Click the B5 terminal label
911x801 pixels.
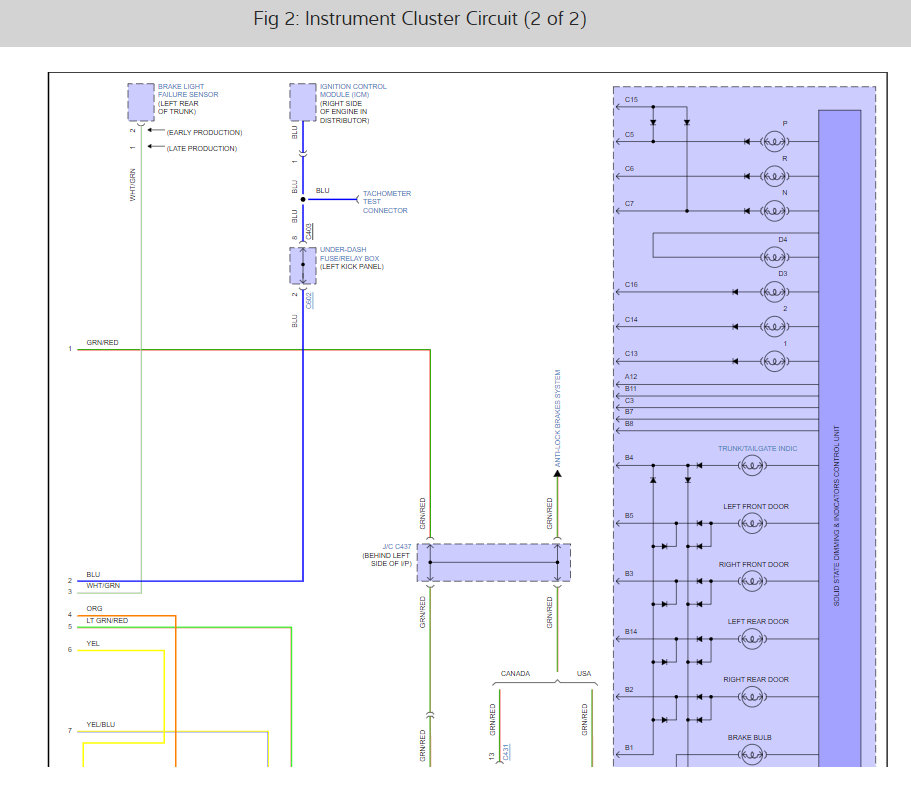(629, 515)
